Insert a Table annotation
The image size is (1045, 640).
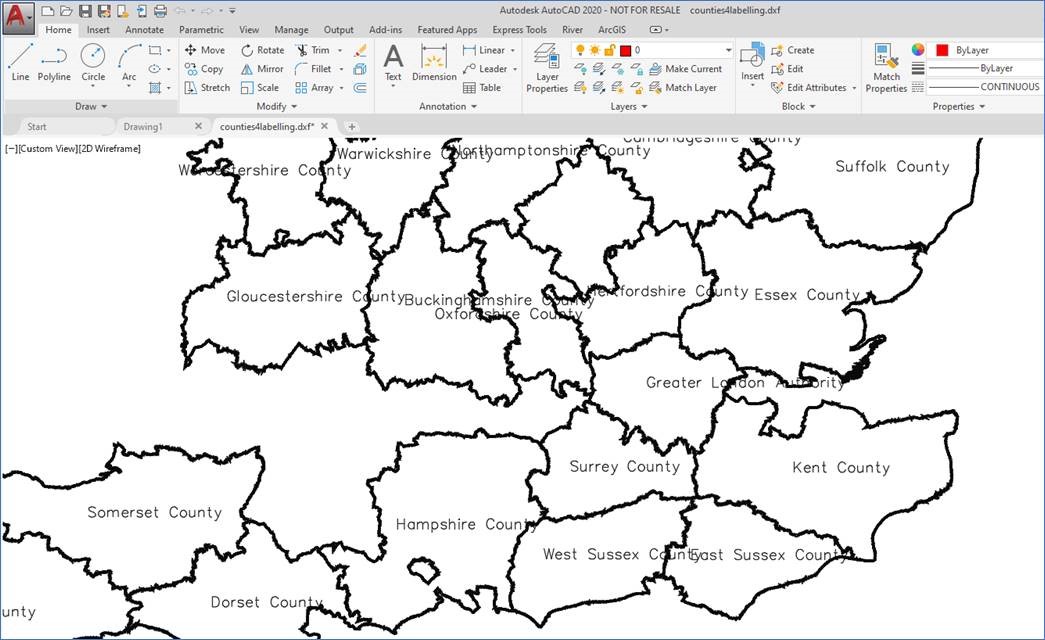point(482,87)
